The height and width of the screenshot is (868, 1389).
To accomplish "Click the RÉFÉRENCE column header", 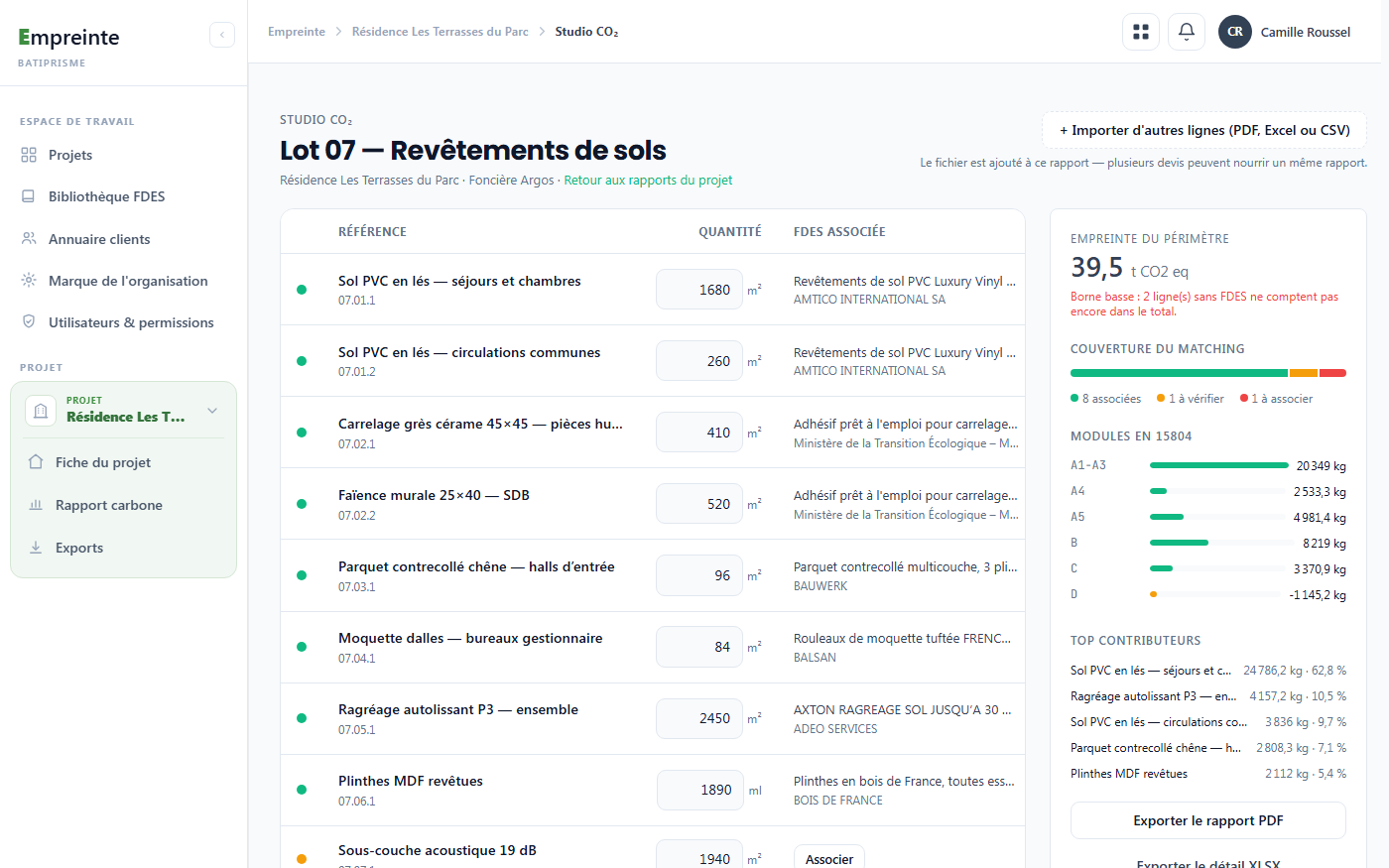I will point(372,232).
